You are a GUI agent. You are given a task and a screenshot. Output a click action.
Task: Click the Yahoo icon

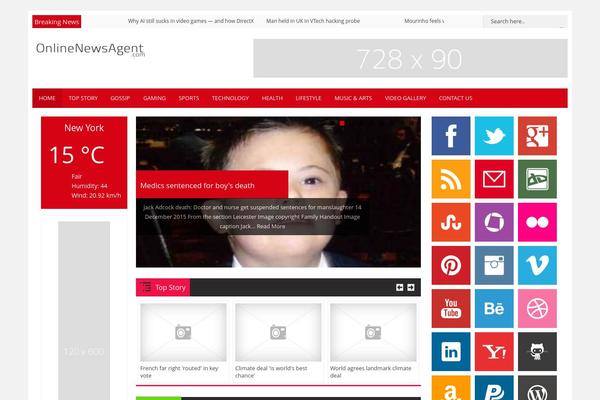tap(494, 351)
